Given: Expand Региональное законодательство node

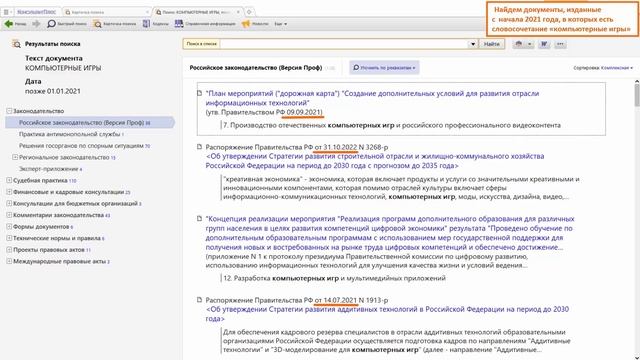Looking at the screenshot, I should pos(15,157).
